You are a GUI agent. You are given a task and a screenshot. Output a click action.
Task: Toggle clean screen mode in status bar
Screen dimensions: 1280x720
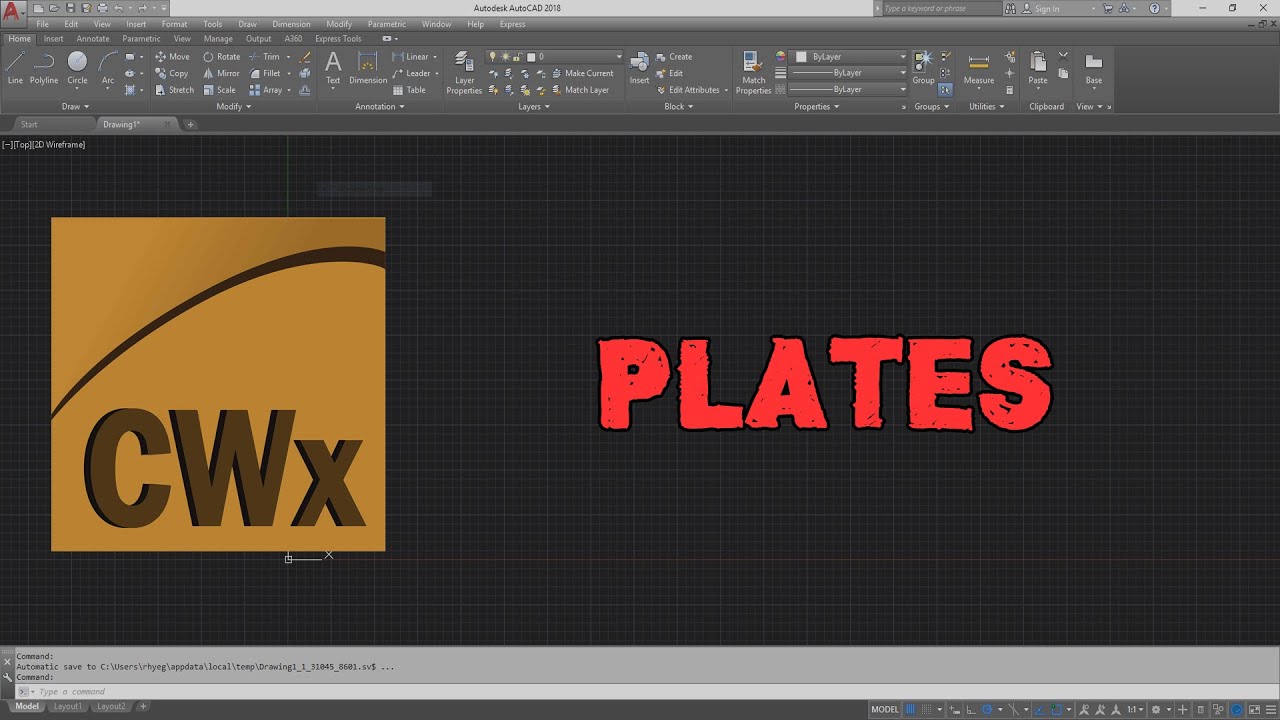click(1254, 709)
